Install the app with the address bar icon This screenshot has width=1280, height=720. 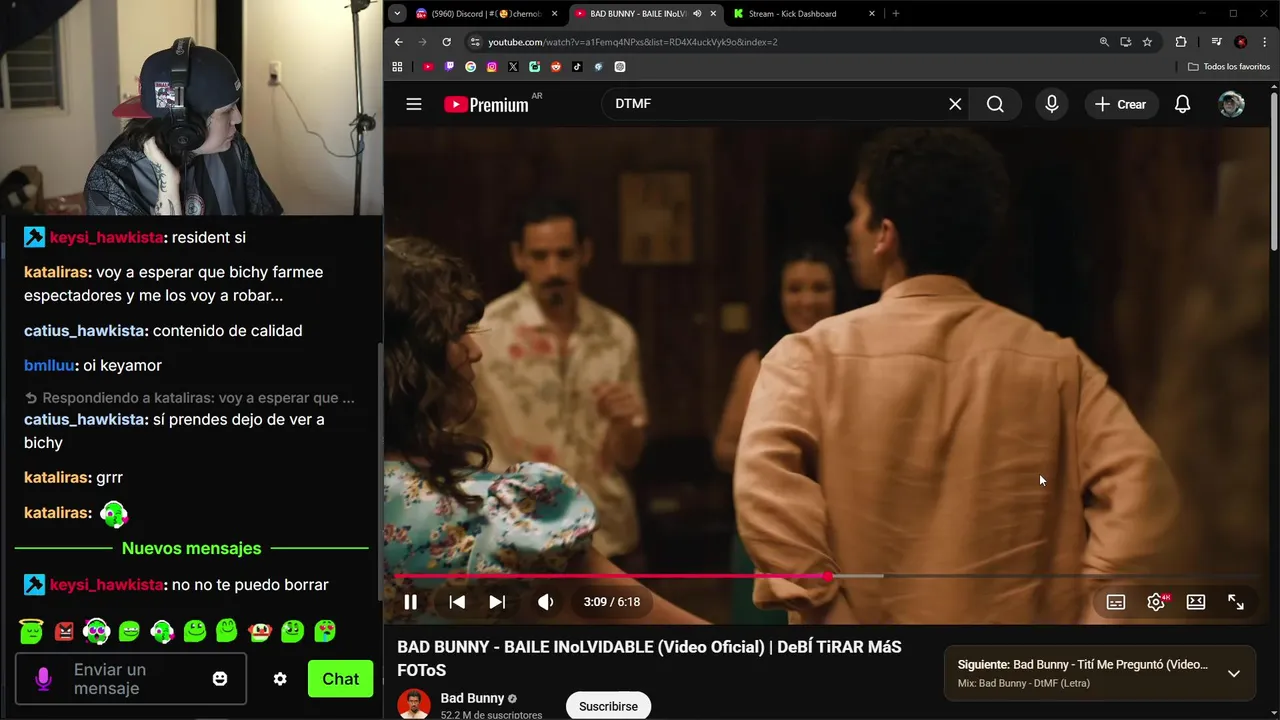1125,42
